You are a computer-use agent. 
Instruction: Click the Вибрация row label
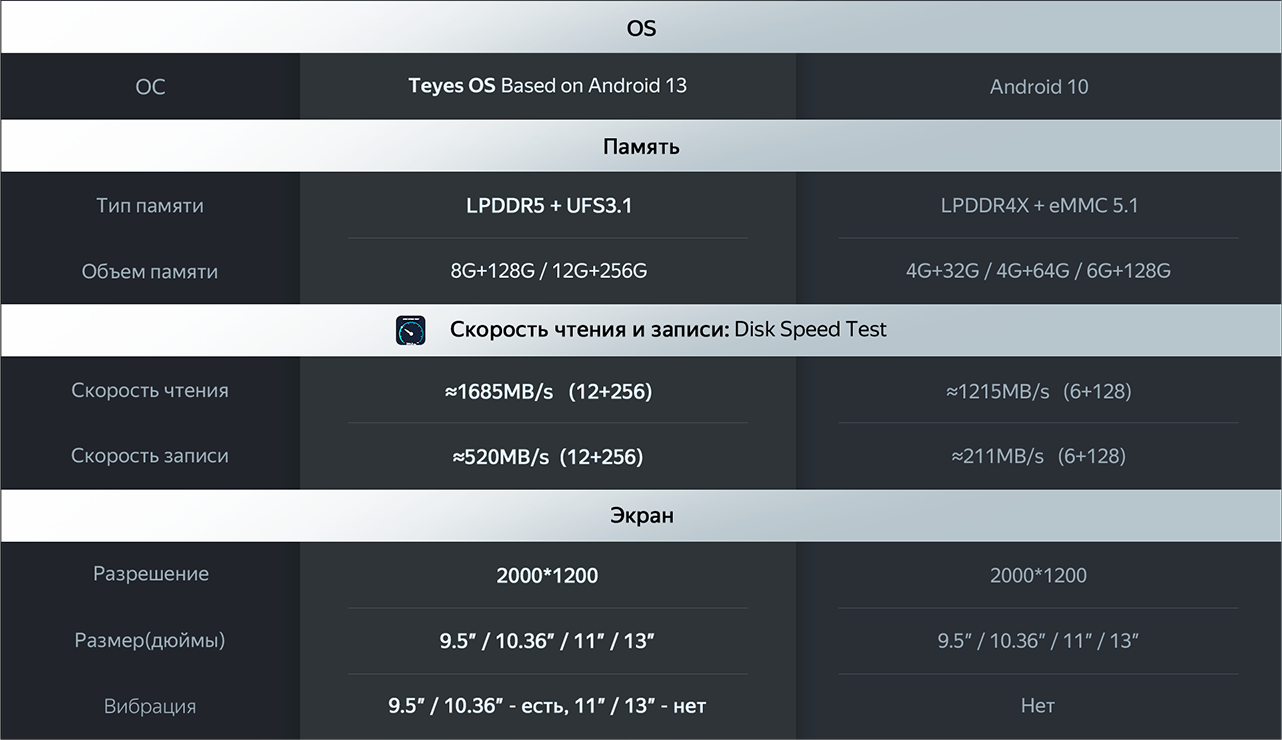150,706
